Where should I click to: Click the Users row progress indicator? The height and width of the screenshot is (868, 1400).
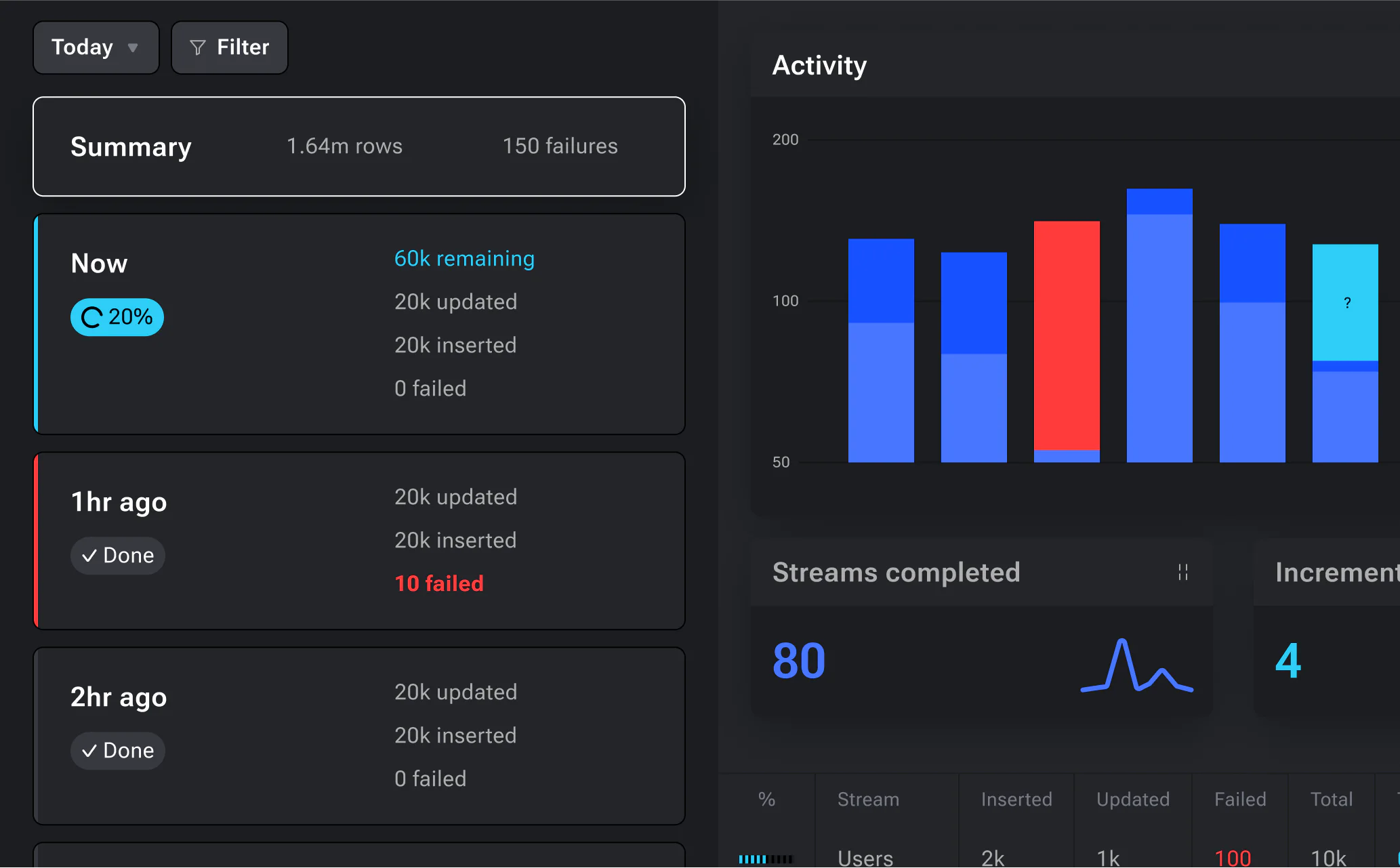pyautogui.click(x=766, y=859)
